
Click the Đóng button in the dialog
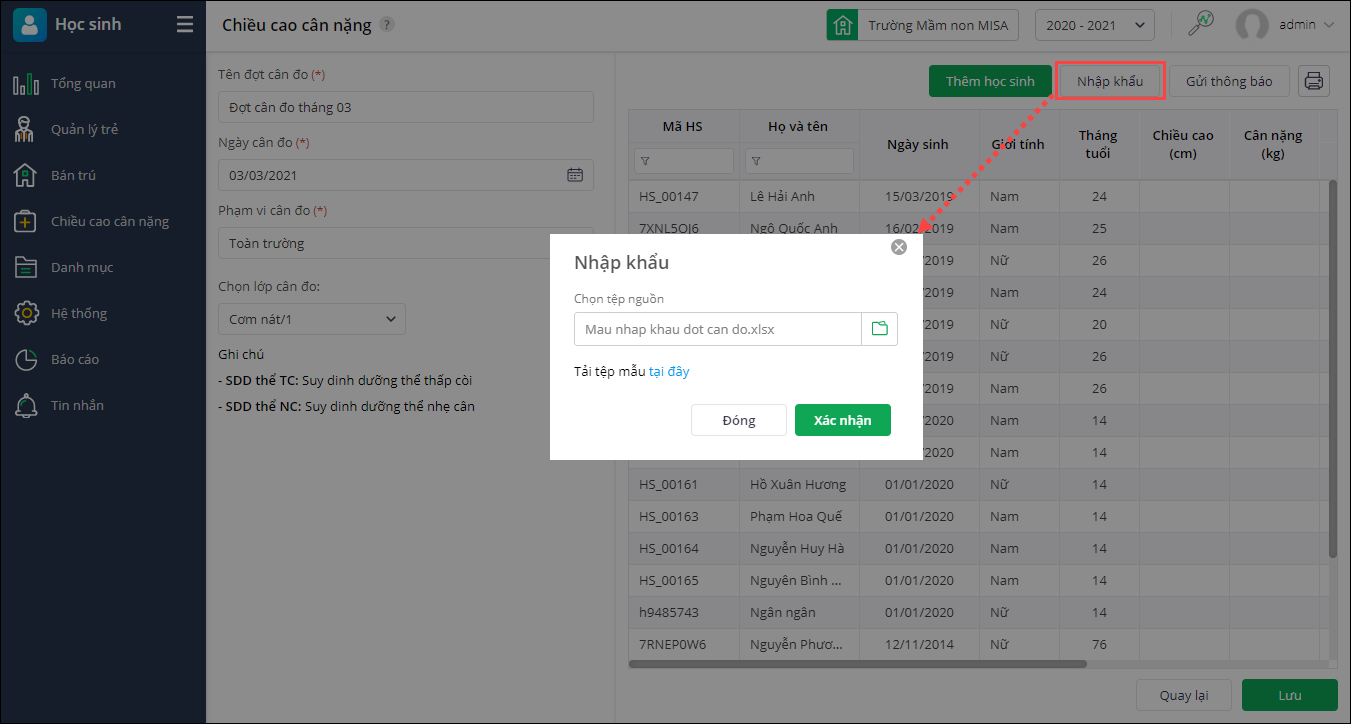(738, 420)
